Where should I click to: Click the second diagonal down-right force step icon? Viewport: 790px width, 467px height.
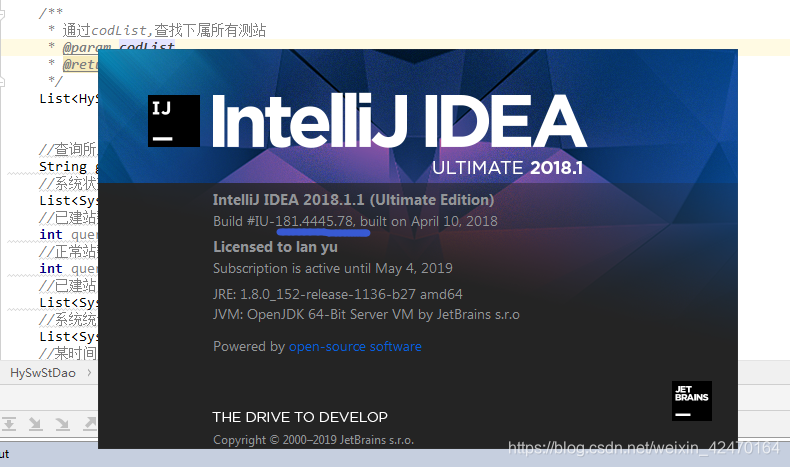click(62, 424)
